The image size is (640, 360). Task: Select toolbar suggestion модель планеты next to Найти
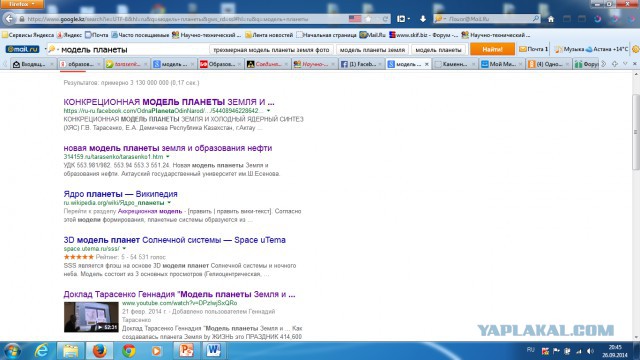coord(438,50)
